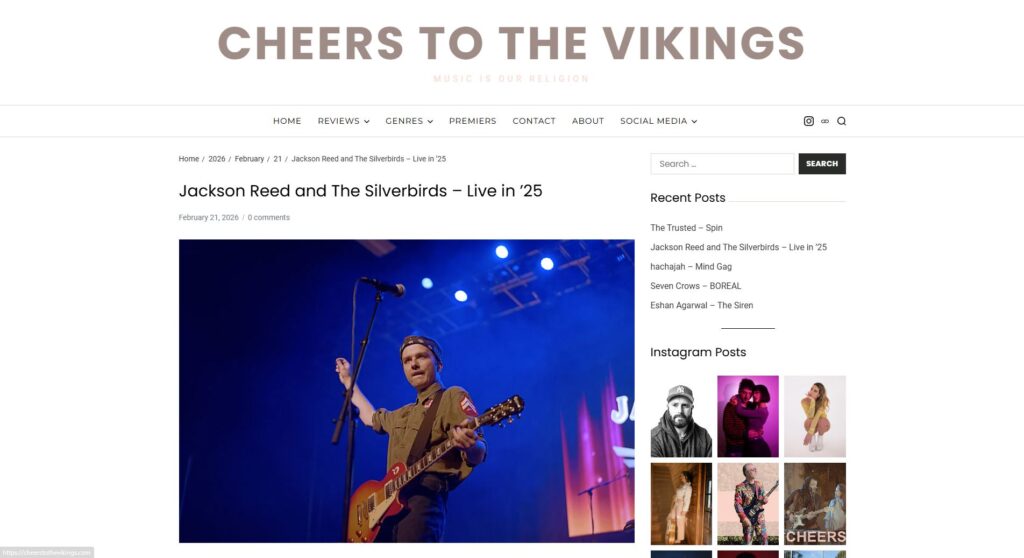
Task: Go to the Home menu item
Action: [x=287, y=121]
